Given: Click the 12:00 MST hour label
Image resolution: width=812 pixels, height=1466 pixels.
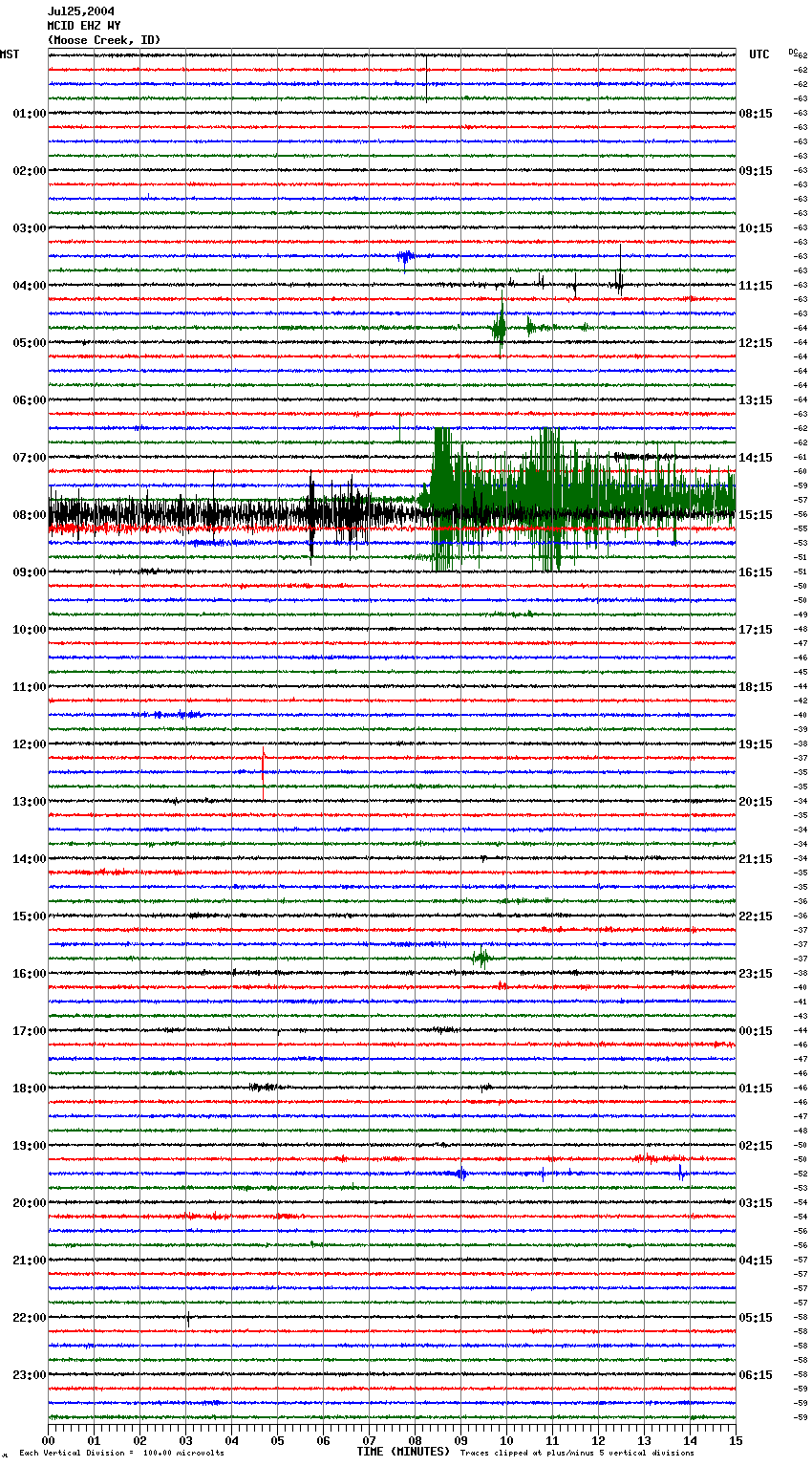Looking at the screenshot, I should pyautogui.click(x=30, y=744).
